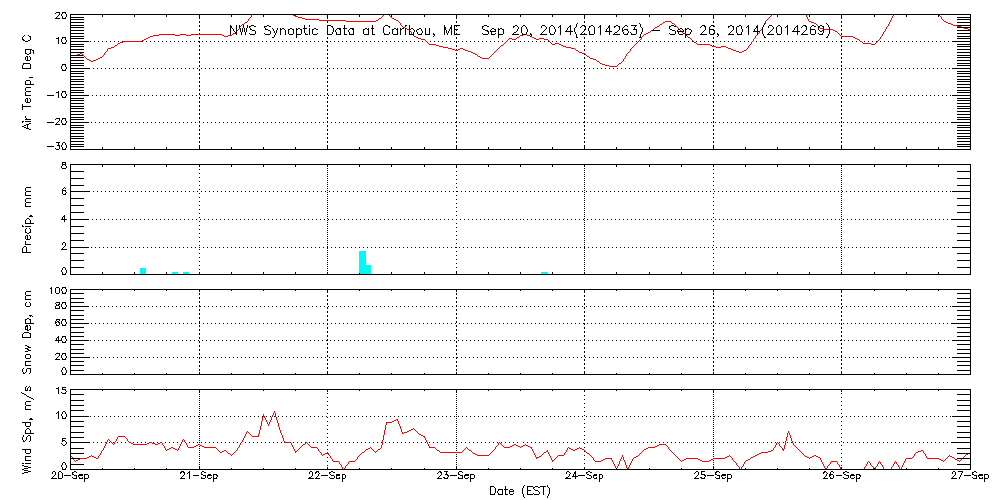Click the "Snow Dep, cm" axis label
Image resolution: width=1000 pixels, height=500 pixels.
(x=28, y=331)
